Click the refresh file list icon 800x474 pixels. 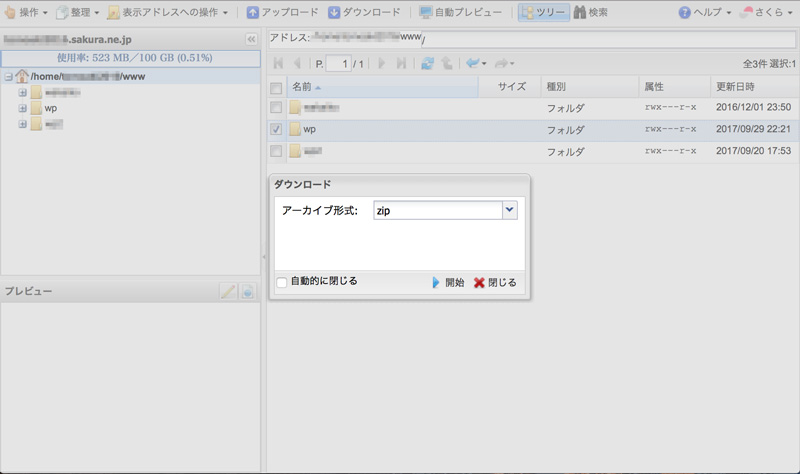(427, 63)
